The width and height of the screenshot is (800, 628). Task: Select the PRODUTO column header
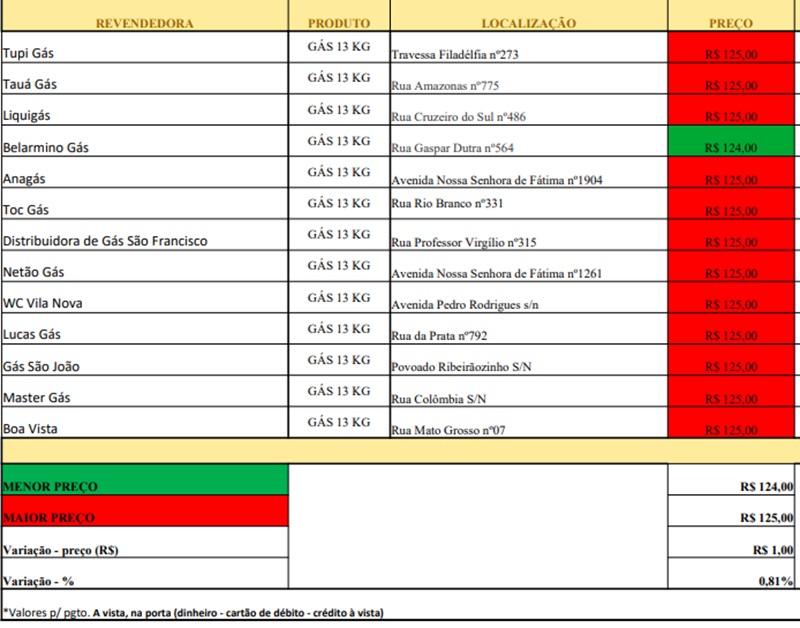pos(338,22)
